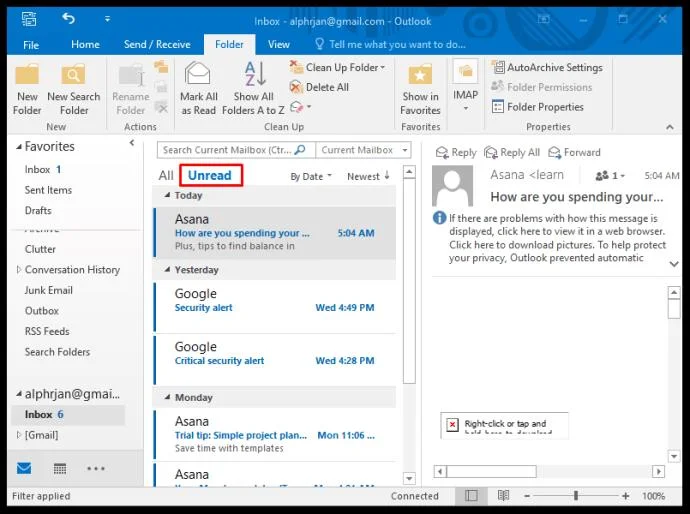Toggle Newest sort order
Image resolution: width=690 pixels, height=514 pixels.
click(x=368, y=177)
